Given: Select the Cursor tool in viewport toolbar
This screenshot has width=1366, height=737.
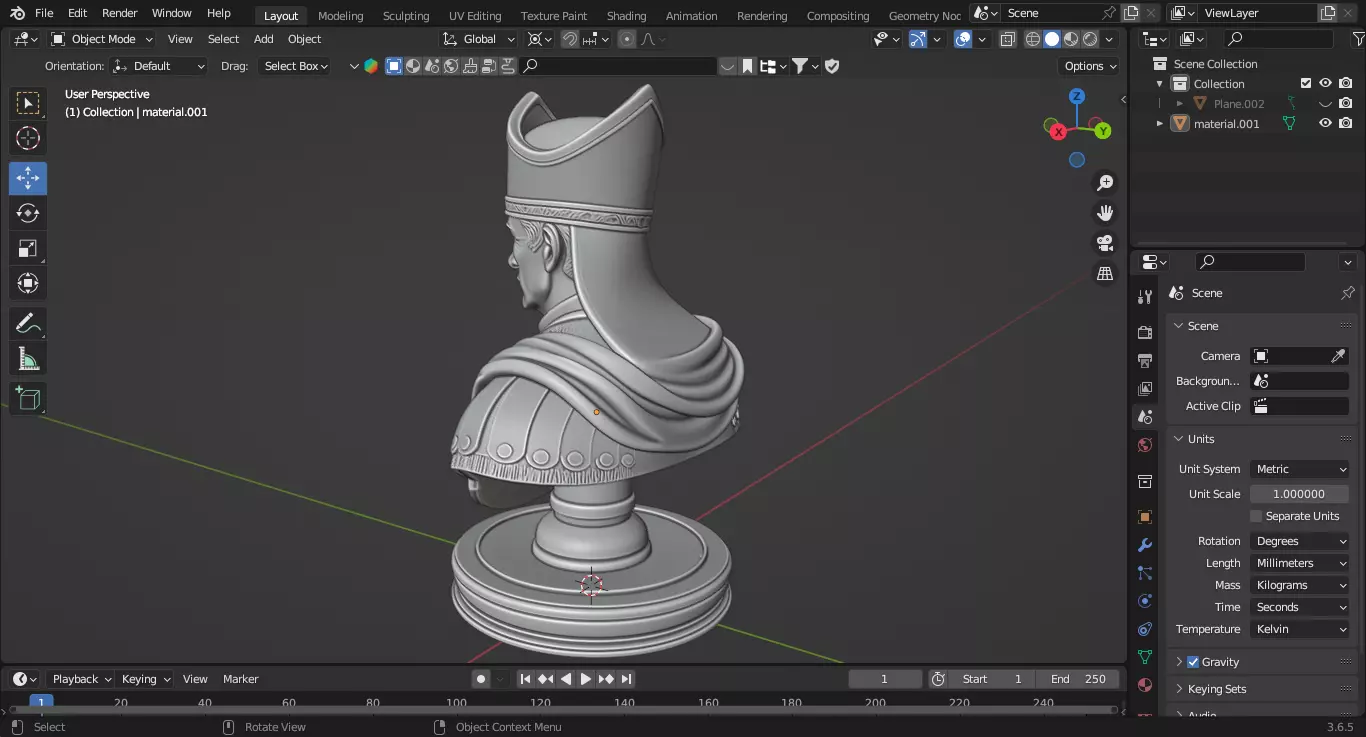Looking at the screenshot, I should (28, 139).
